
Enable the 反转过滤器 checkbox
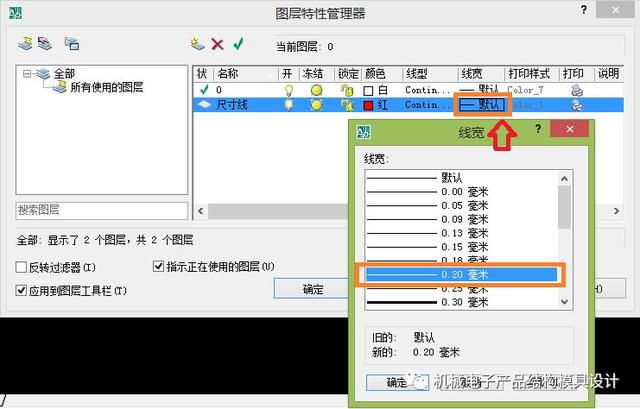coord(21,267)
